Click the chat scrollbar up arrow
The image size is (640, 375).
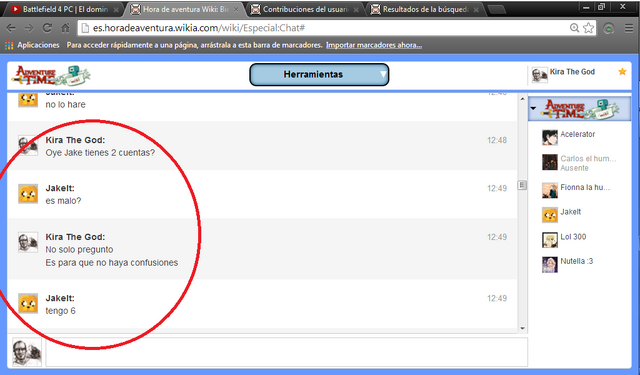click(522, 99)
